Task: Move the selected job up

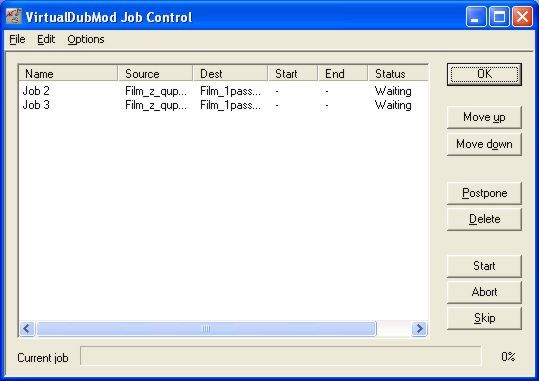Action: (484, 117)
